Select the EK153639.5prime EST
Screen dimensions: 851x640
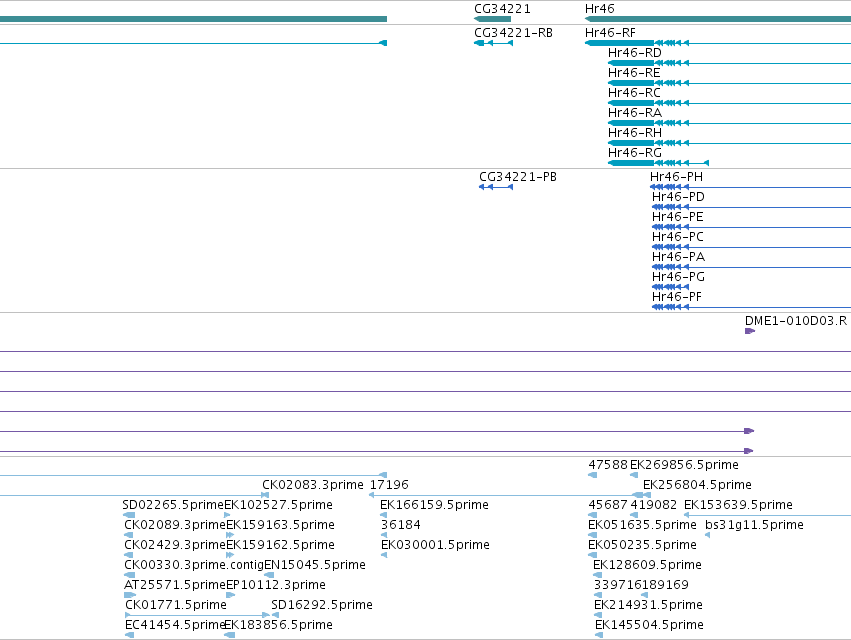(x=738, y=505)
